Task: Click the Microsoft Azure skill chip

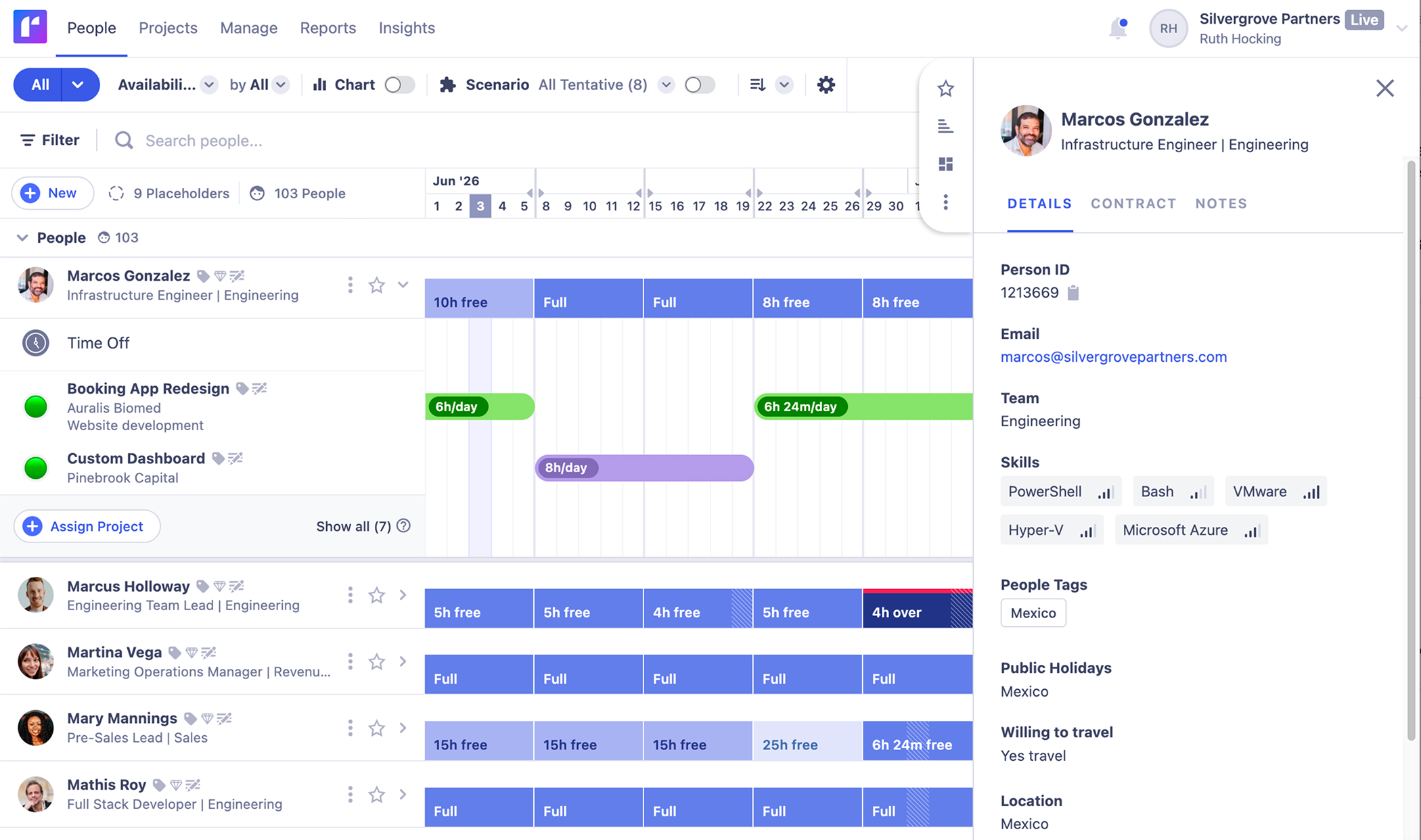Action: (x=1191, y=530)
